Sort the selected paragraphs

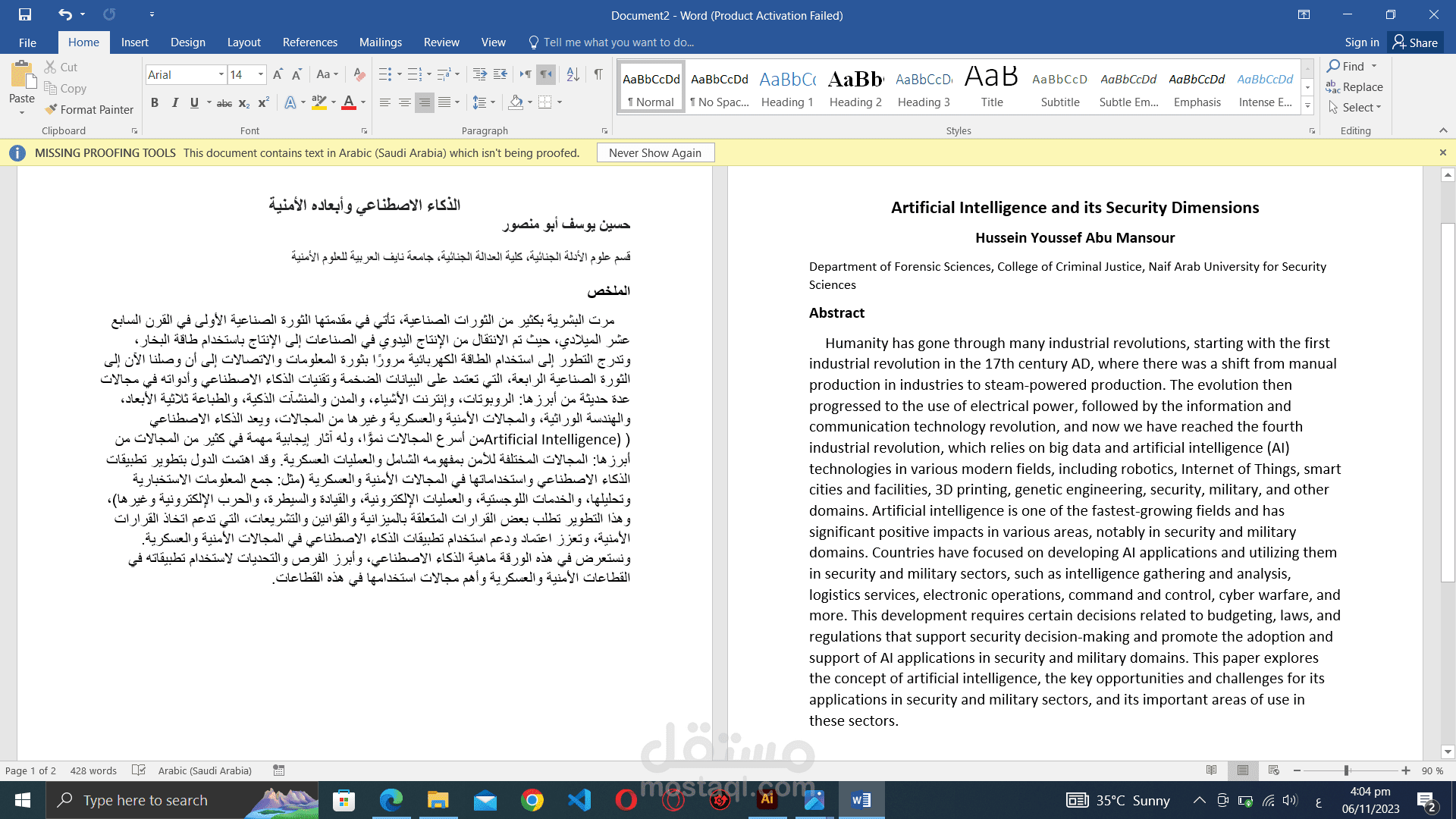[573, 74]
